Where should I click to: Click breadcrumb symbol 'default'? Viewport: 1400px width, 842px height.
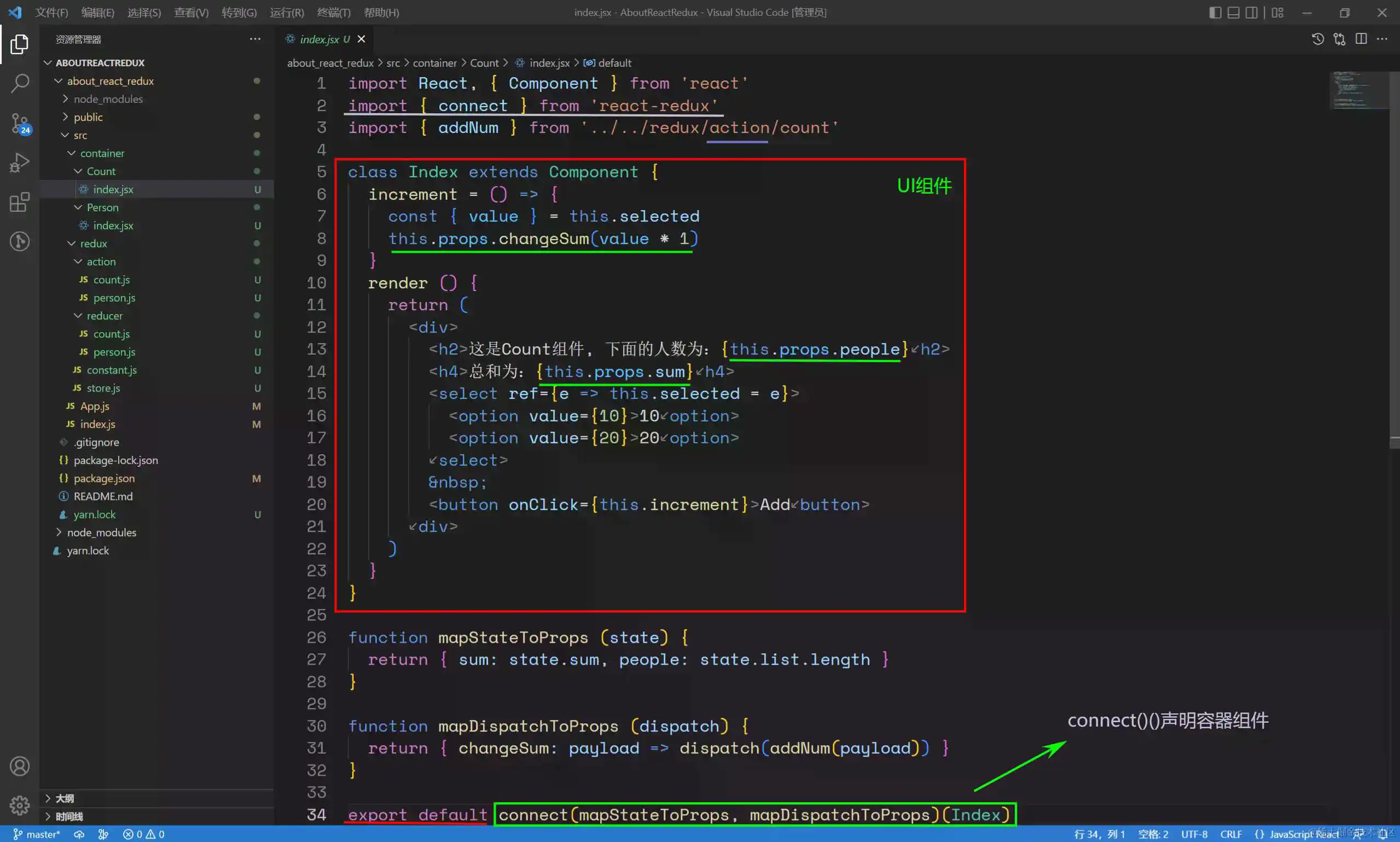pyautogui.click(x=607, y=63)
